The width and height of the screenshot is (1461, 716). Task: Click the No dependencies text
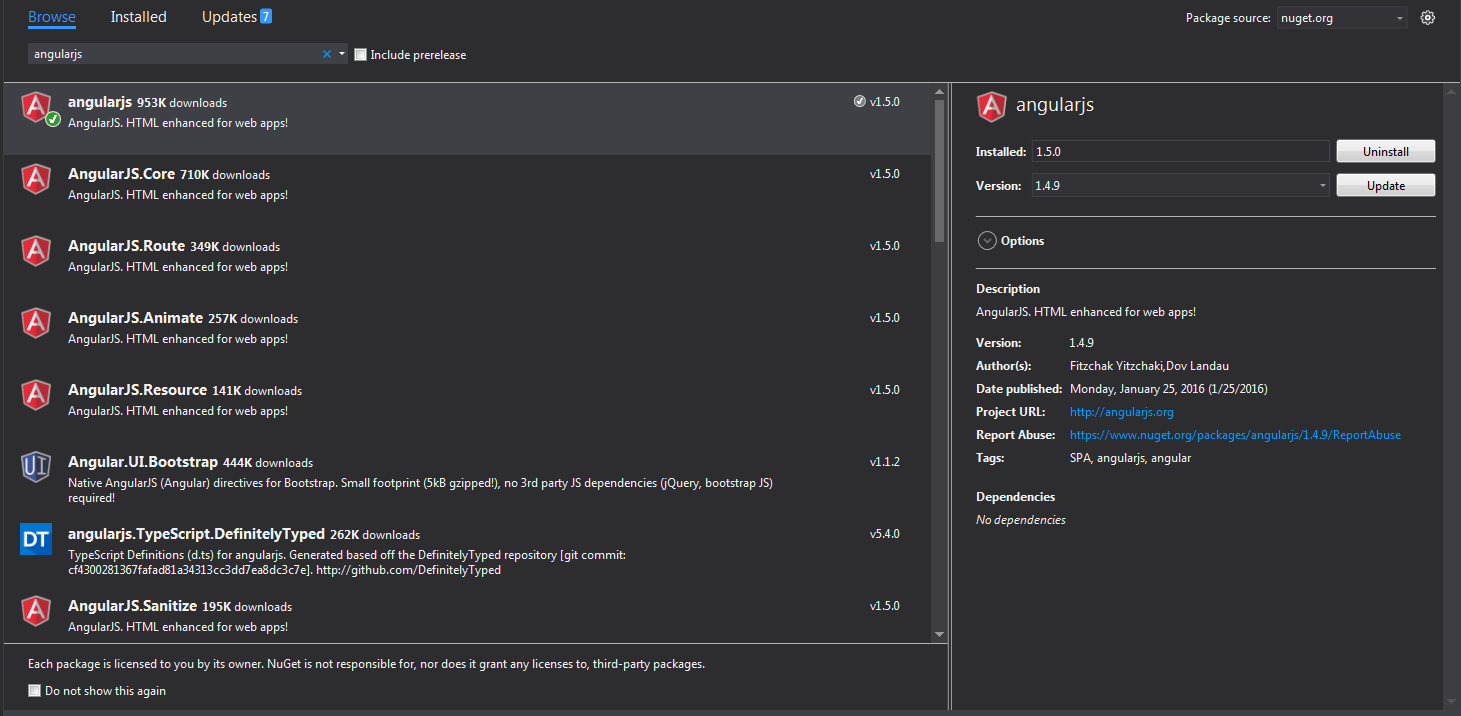[x=1021, y=520]
